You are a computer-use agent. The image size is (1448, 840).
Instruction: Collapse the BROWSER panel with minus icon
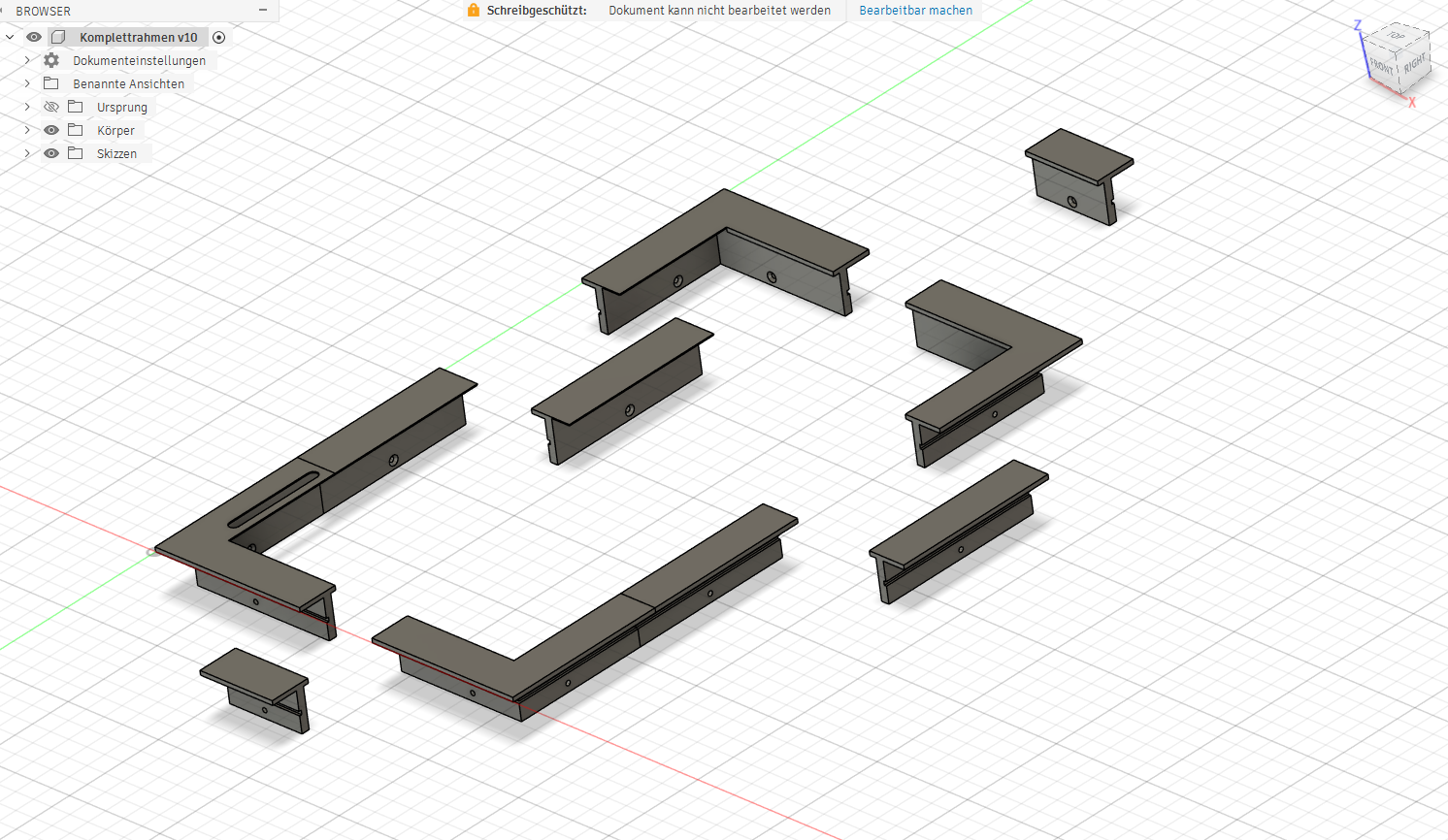[x=263, y=10]
